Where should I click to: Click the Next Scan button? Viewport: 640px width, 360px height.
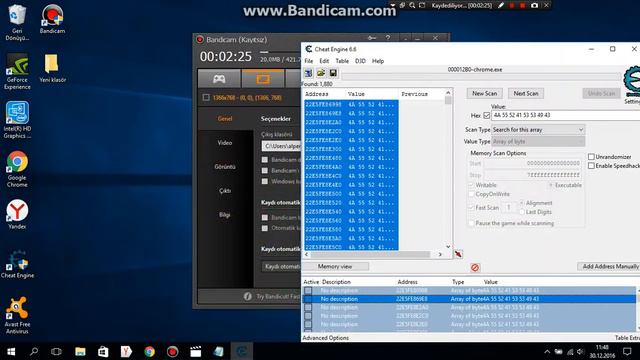[x=526, y=93]
